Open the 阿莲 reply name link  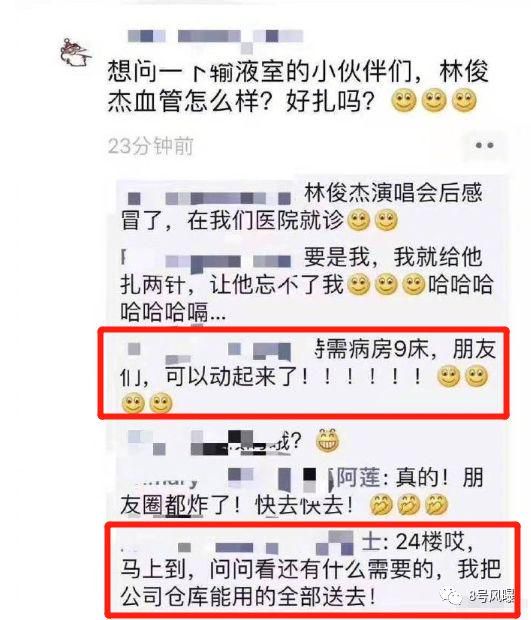pos(358,477)
